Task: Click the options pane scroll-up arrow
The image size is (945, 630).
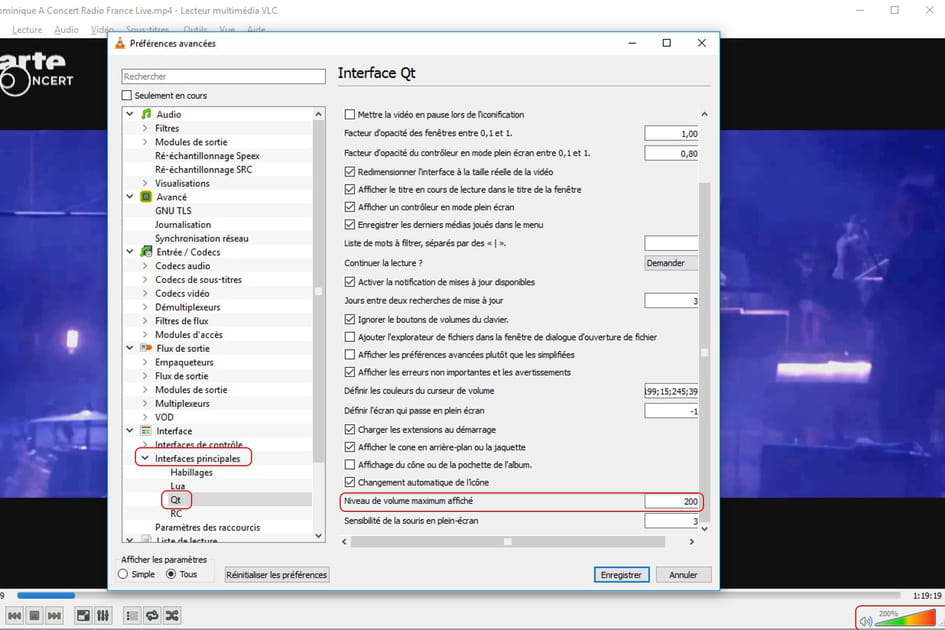Action: (x=704, y=114)
